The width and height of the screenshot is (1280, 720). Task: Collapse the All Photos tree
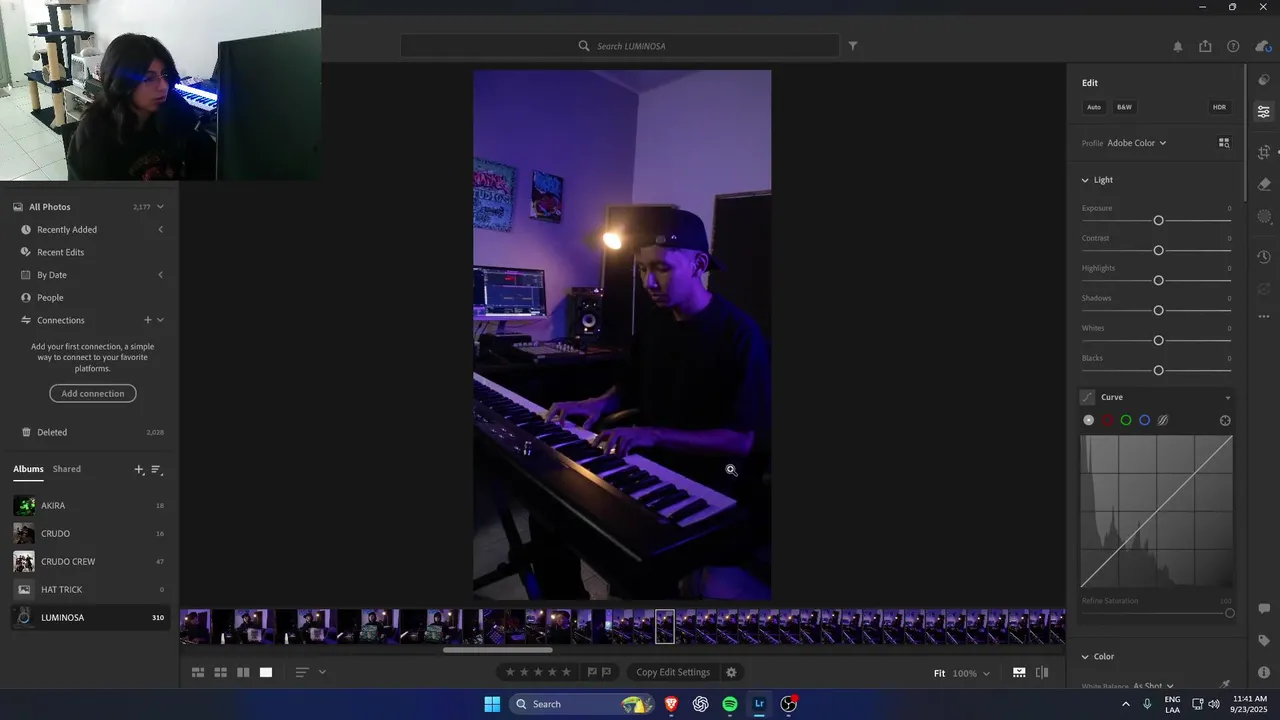point(160,207)
